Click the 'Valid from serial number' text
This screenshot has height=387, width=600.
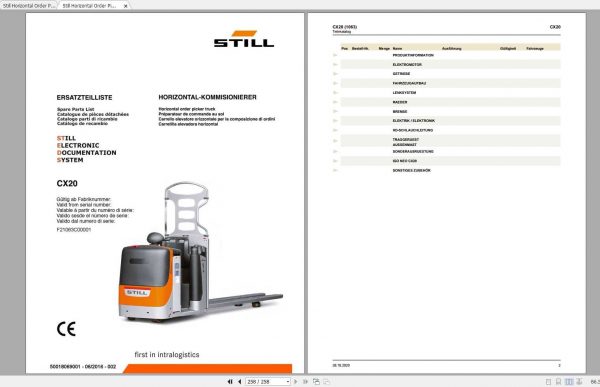point(84,205)
